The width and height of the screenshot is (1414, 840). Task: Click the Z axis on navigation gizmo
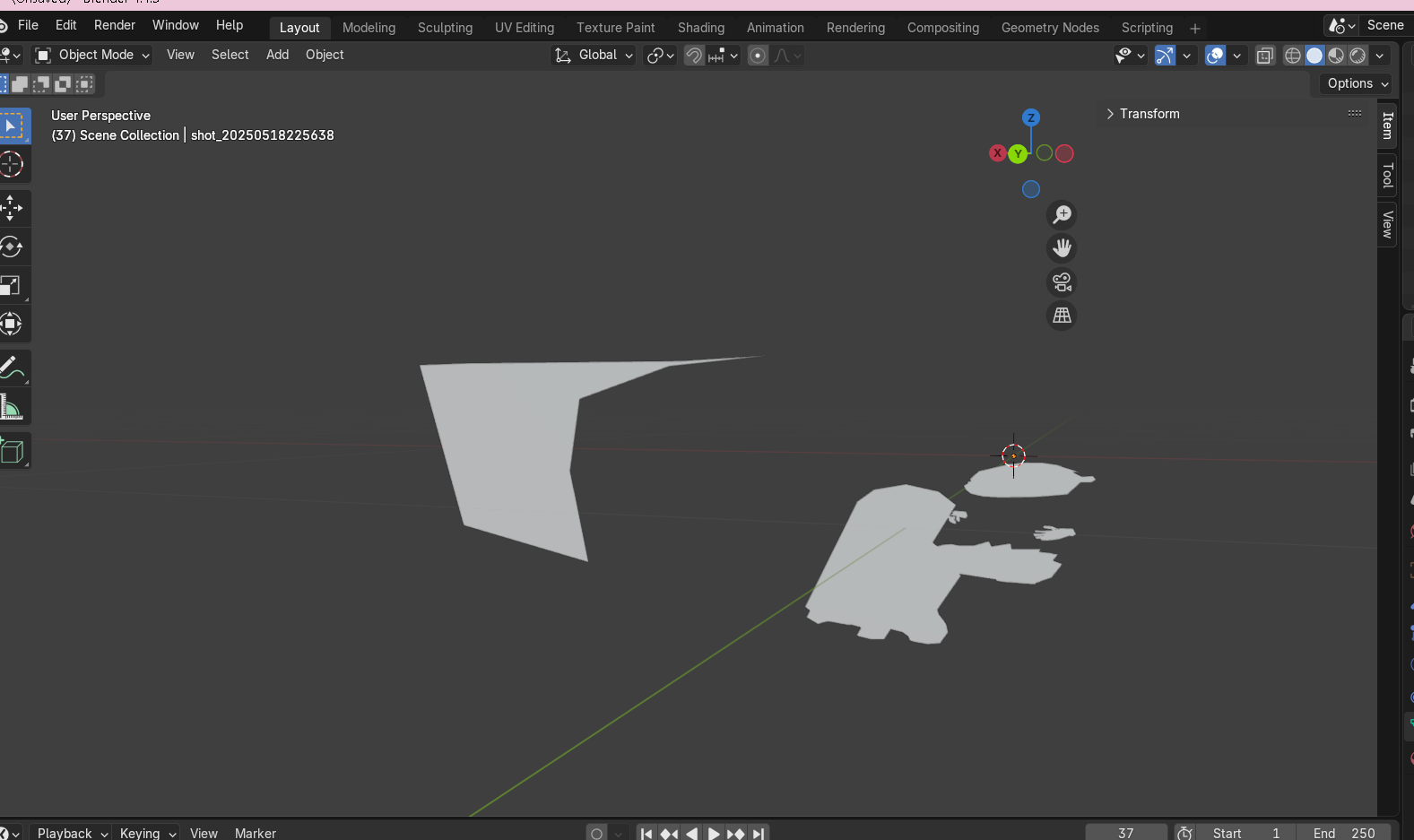(x=1031, y=117)
